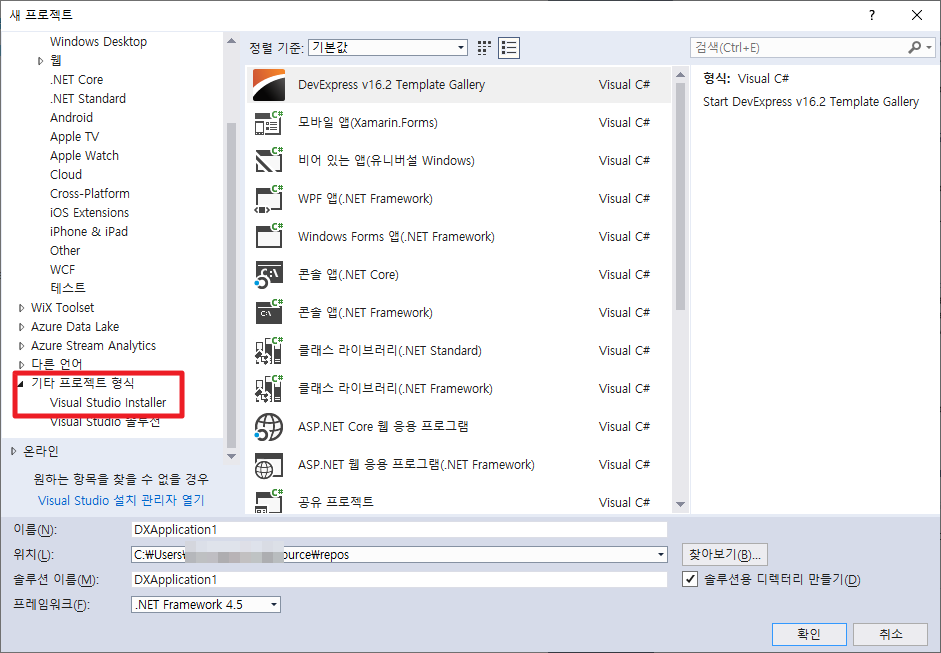The height and width of the screenshot is (653, 941).
Task: Select iPhone & iPad category
Action: [89, 232]
